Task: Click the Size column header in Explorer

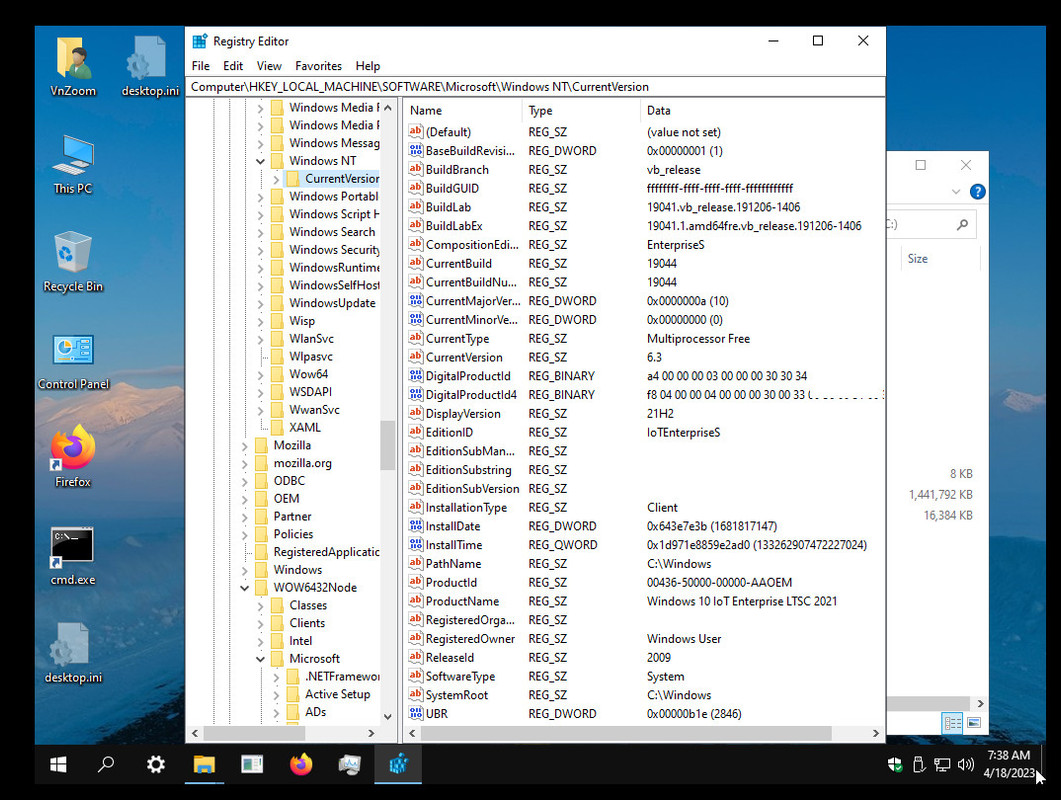Action: [940, 259]
